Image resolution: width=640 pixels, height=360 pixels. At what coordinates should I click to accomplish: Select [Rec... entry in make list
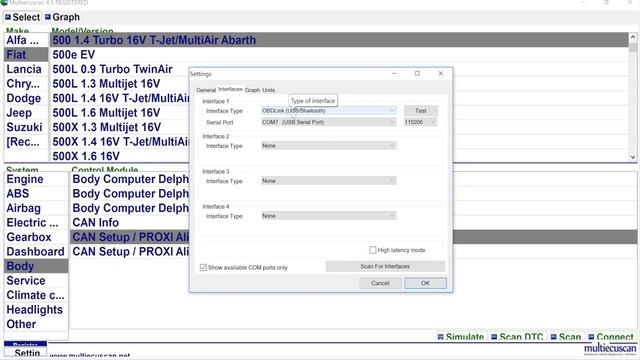pos(26,142)
